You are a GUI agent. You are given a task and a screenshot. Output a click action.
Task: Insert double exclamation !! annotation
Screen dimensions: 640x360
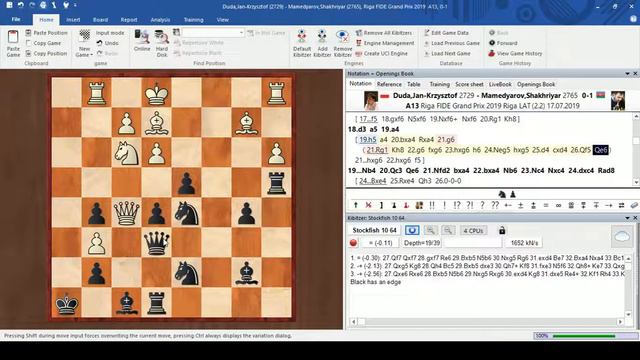431,205
